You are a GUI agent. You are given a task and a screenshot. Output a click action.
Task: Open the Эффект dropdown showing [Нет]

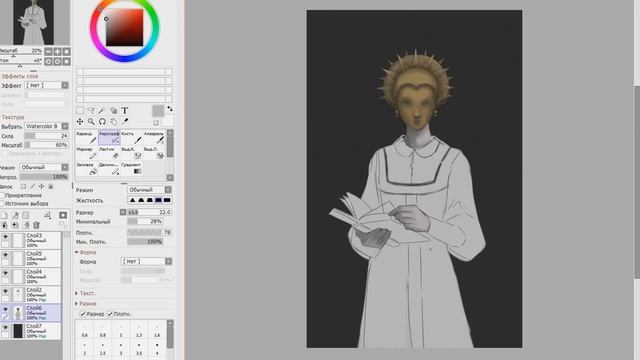pos(47,85)
